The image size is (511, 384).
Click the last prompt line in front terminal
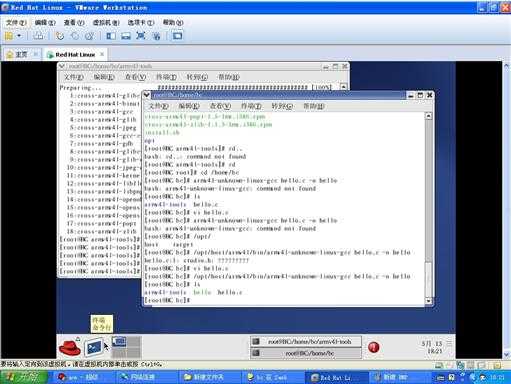tap(167, 300)
